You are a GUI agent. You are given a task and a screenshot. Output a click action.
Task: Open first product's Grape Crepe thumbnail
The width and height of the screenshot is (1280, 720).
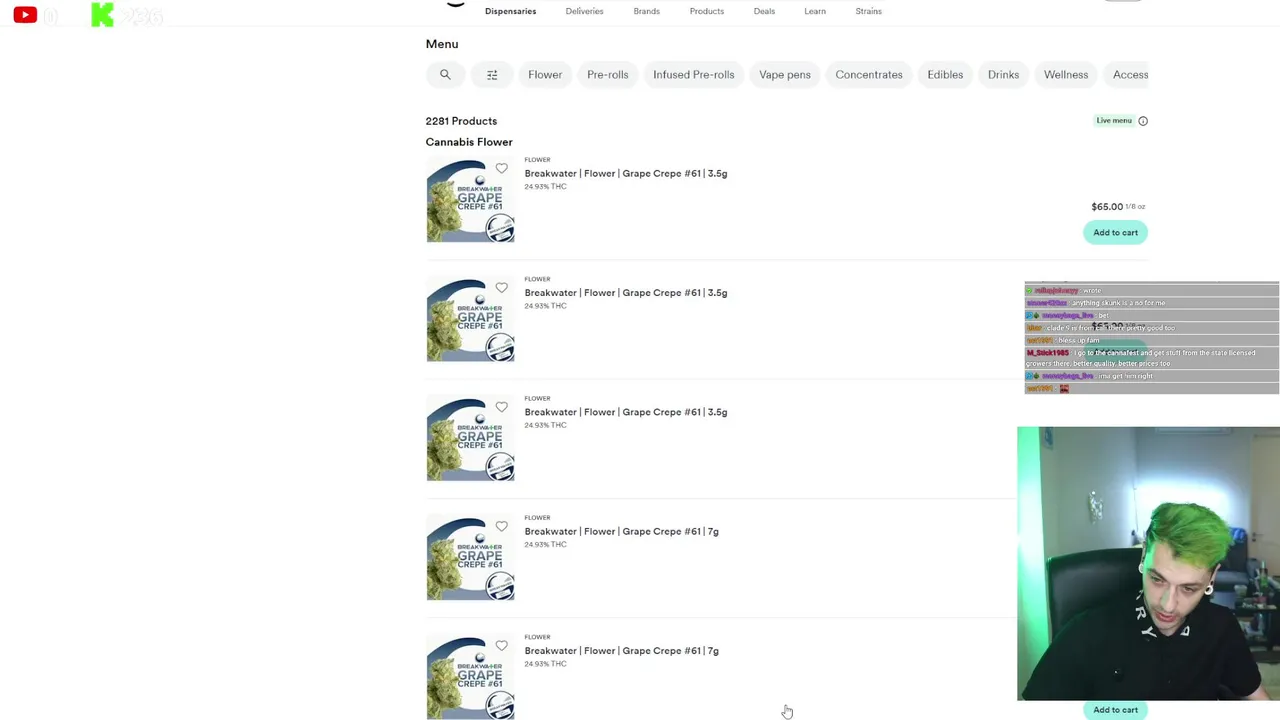pos(470,200)
